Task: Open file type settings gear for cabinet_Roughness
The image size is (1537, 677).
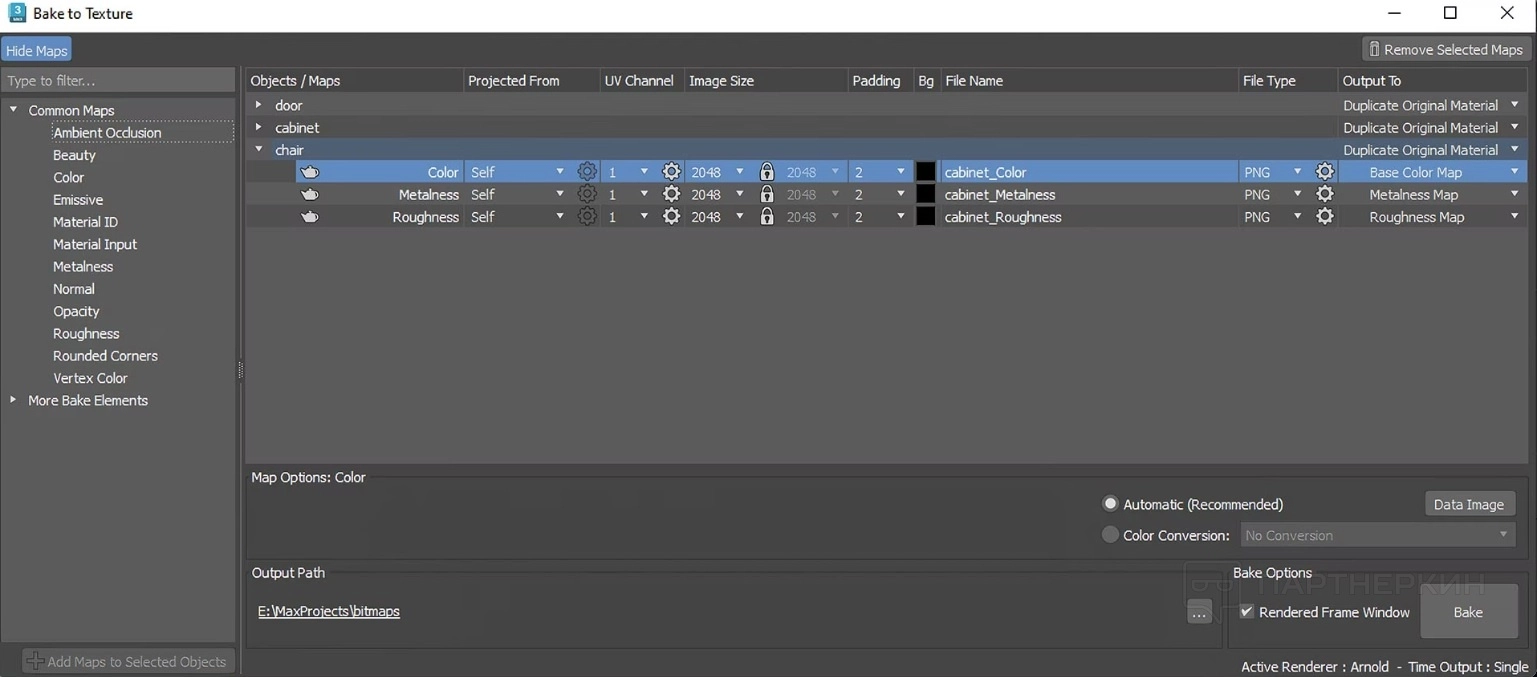Action: (x=1325, y=217)
